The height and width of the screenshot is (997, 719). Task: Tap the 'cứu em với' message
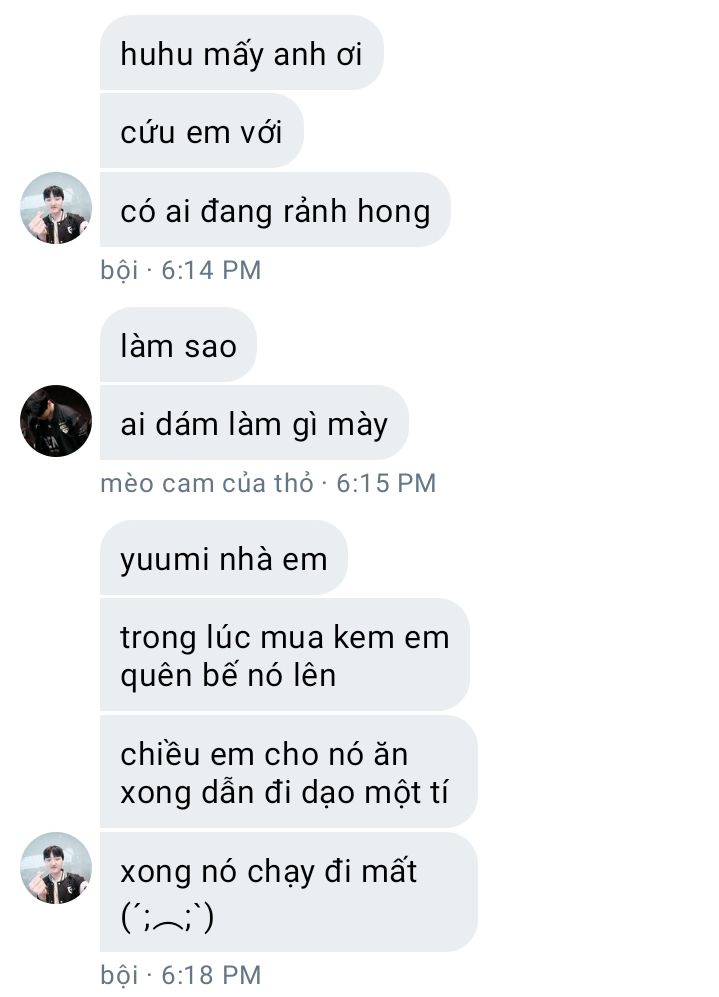tap(202, 132)
